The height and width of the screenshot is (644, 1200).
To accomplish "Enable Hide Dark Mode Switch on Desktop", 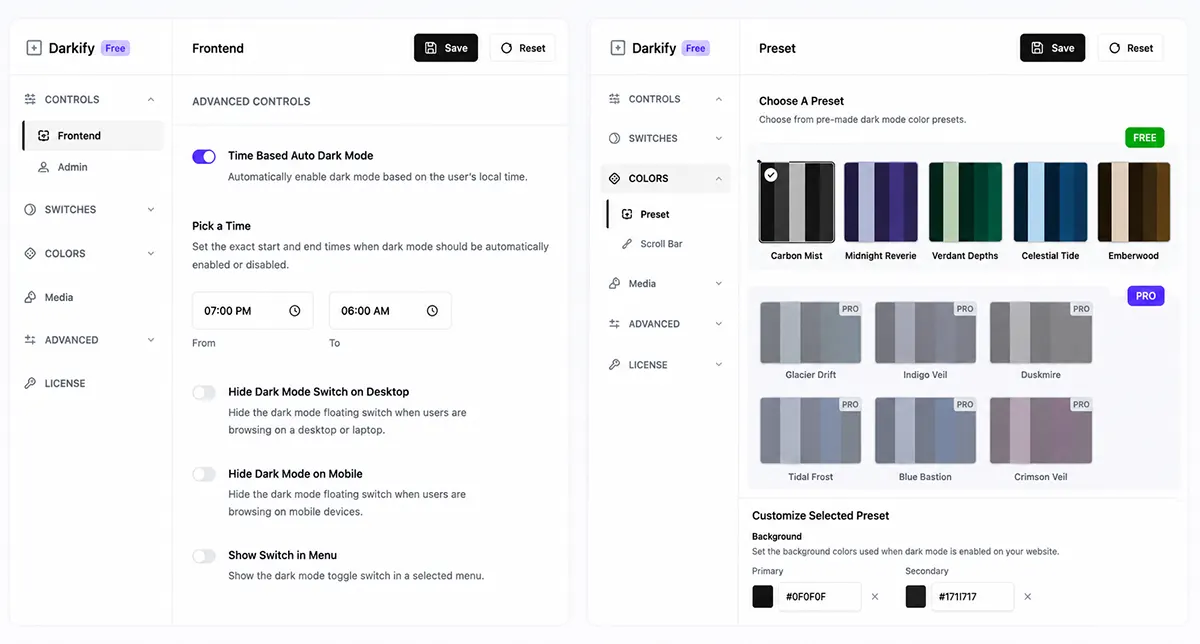I will (204, 393).
